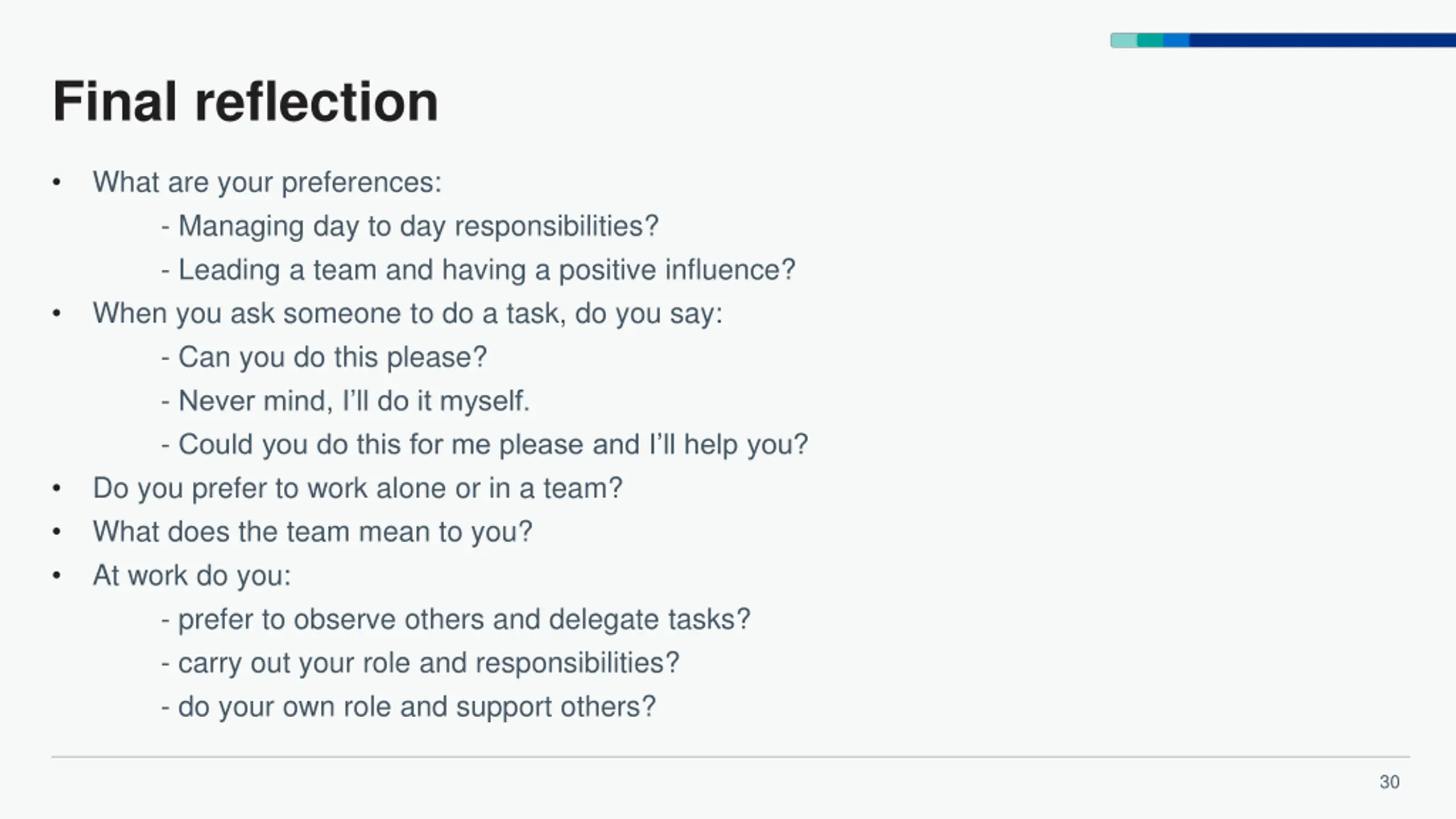The image size is (1456, 819).
Task: Click the 'Final reflection' slide title
Action: [x=245, y=101]
